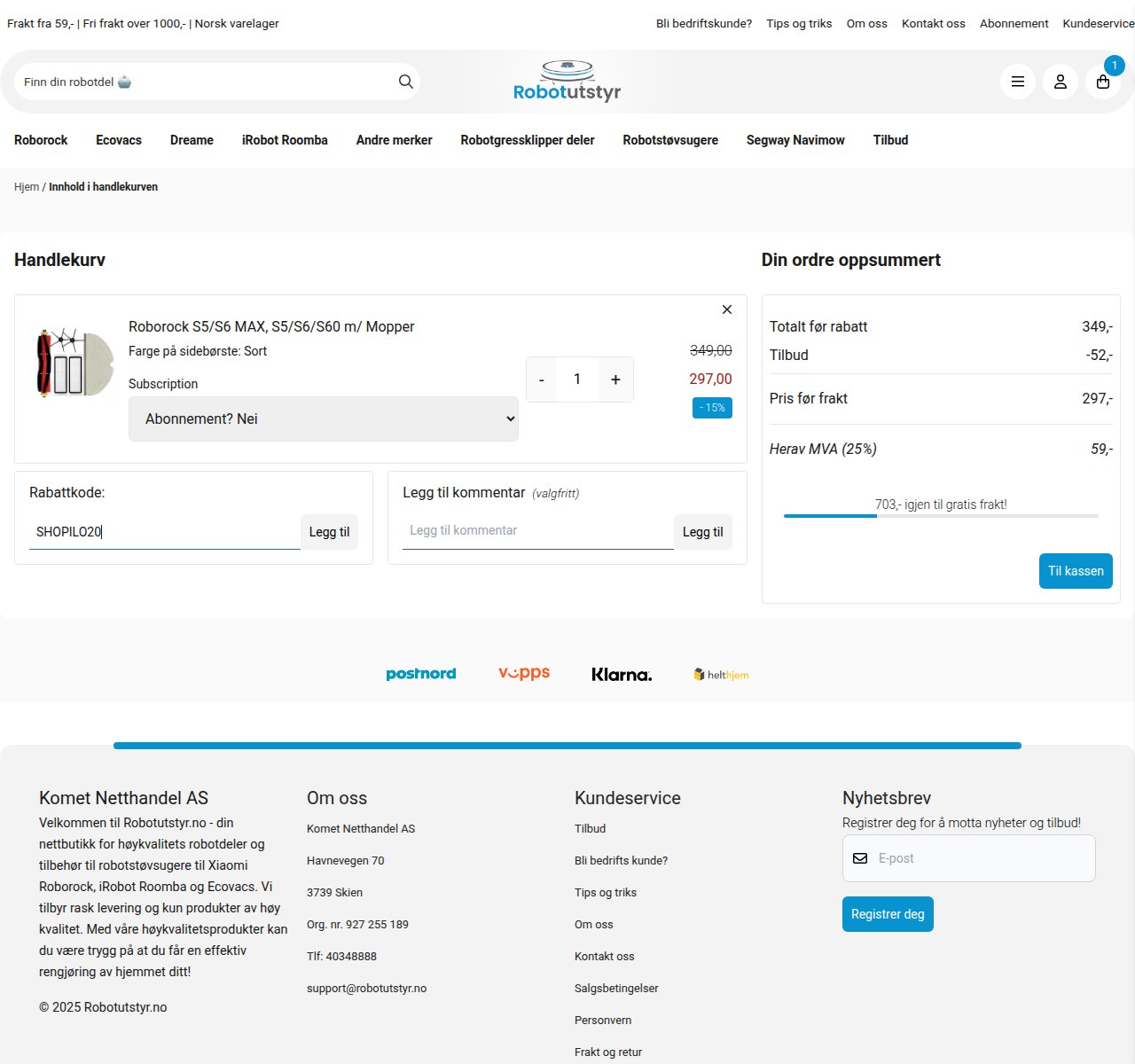Open the Segway Navimow menu category

point(795,140)
